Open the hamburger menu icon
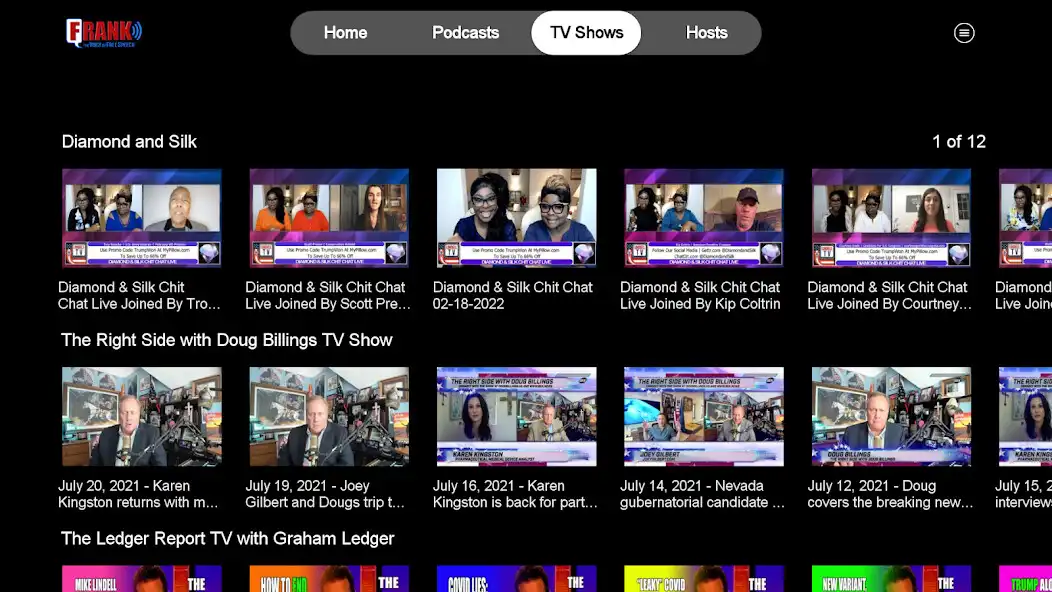This screenshot has width=1052, height=592. [x=964, y=33]
